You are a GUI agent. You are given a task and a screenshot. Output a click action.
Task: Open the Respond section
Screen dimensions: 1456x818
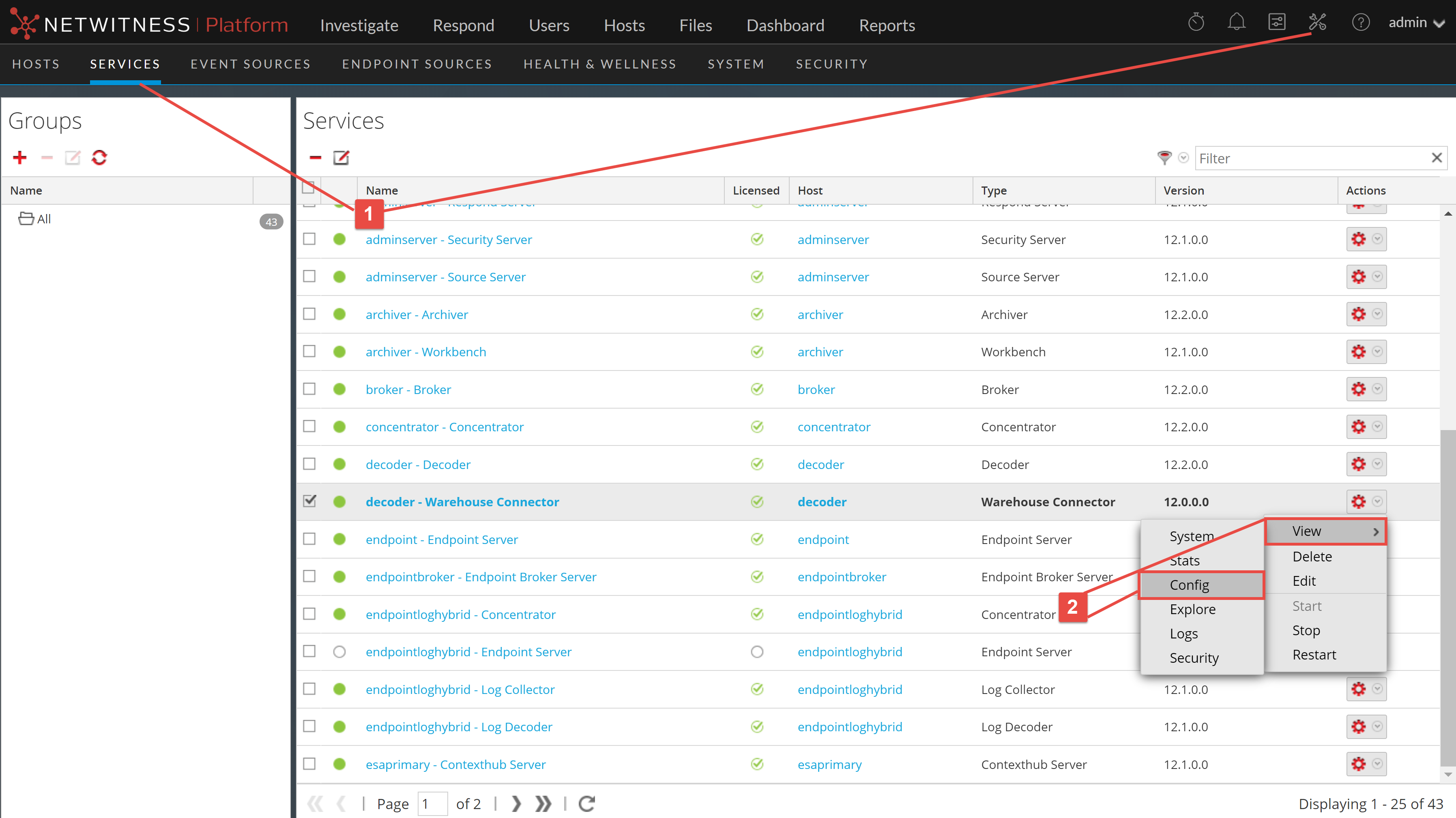click(x=464, y=25)
